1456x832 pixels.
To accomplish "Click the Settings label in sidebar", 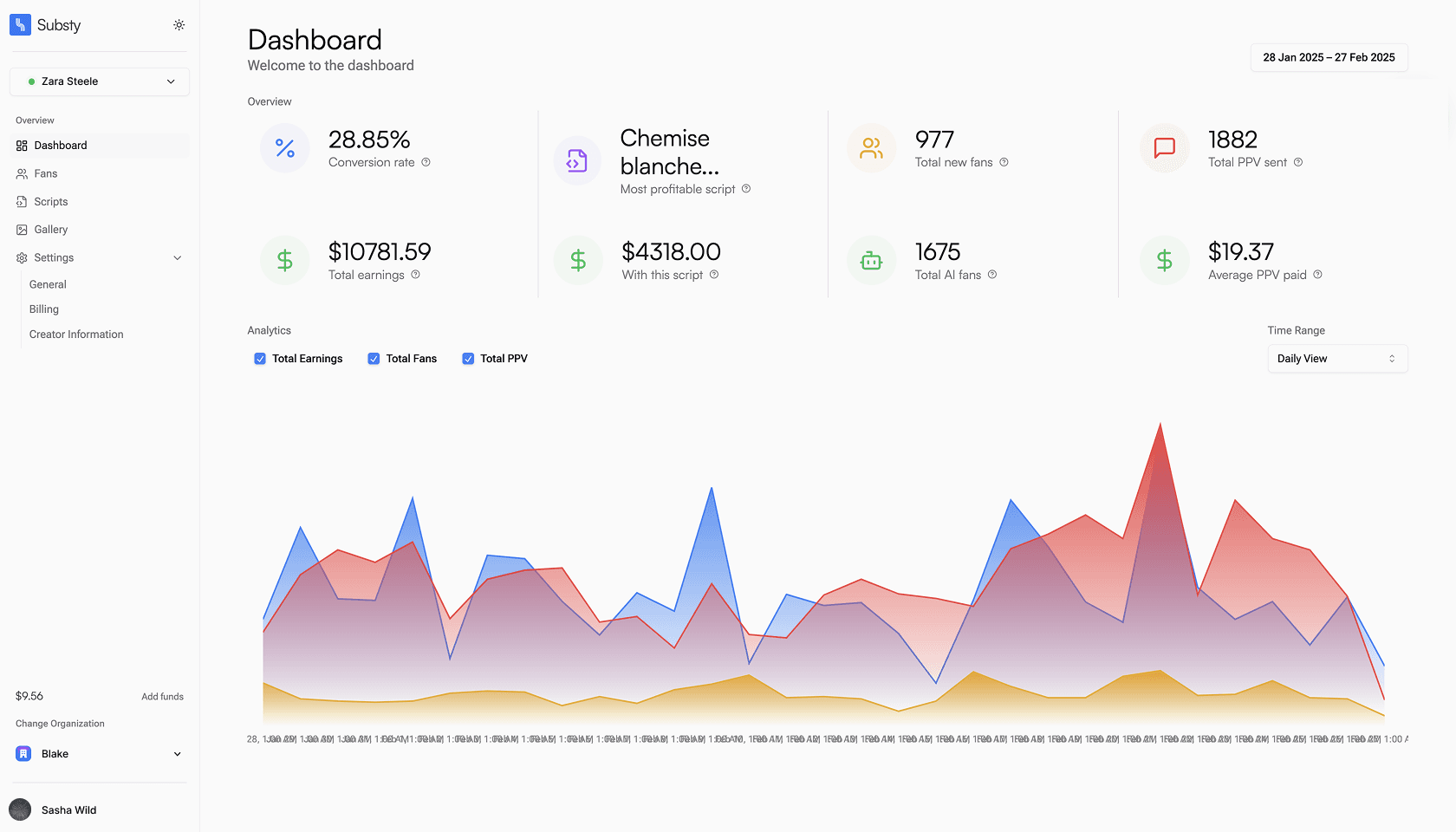I will click(x=54, y=258).
